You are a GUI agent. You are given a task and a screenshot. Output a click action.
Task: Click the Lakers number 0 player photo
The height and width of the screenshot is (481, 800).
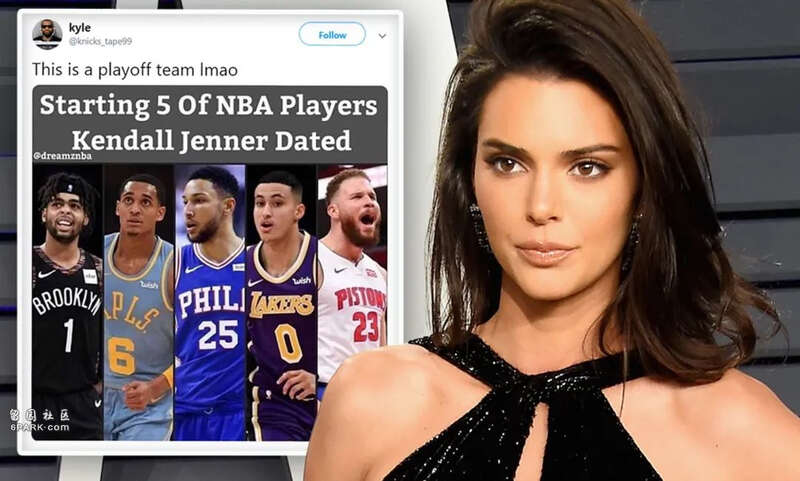click(282, 302)
